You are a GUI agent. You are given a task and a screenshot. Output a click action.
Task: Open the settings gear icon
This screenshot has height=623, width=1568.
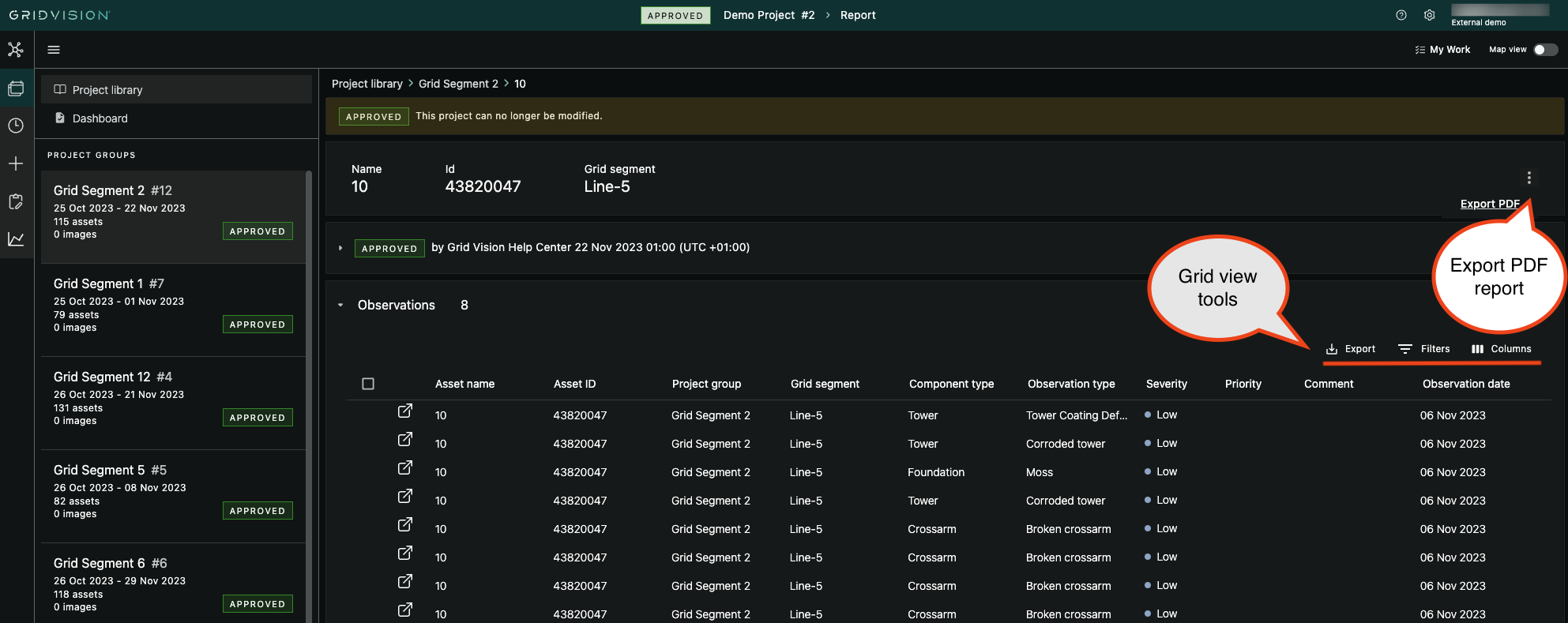tap(1429, 15)
